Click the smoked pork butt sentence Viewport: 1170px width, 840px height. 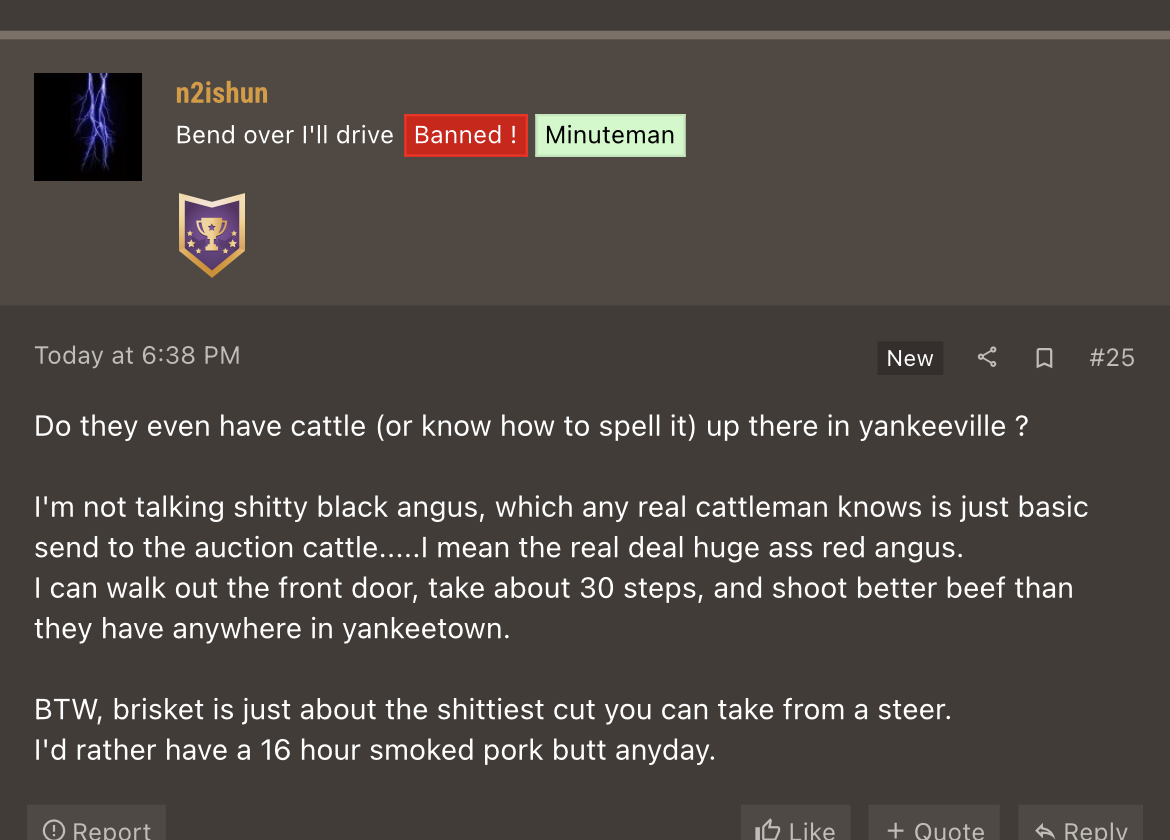(375, 750)
